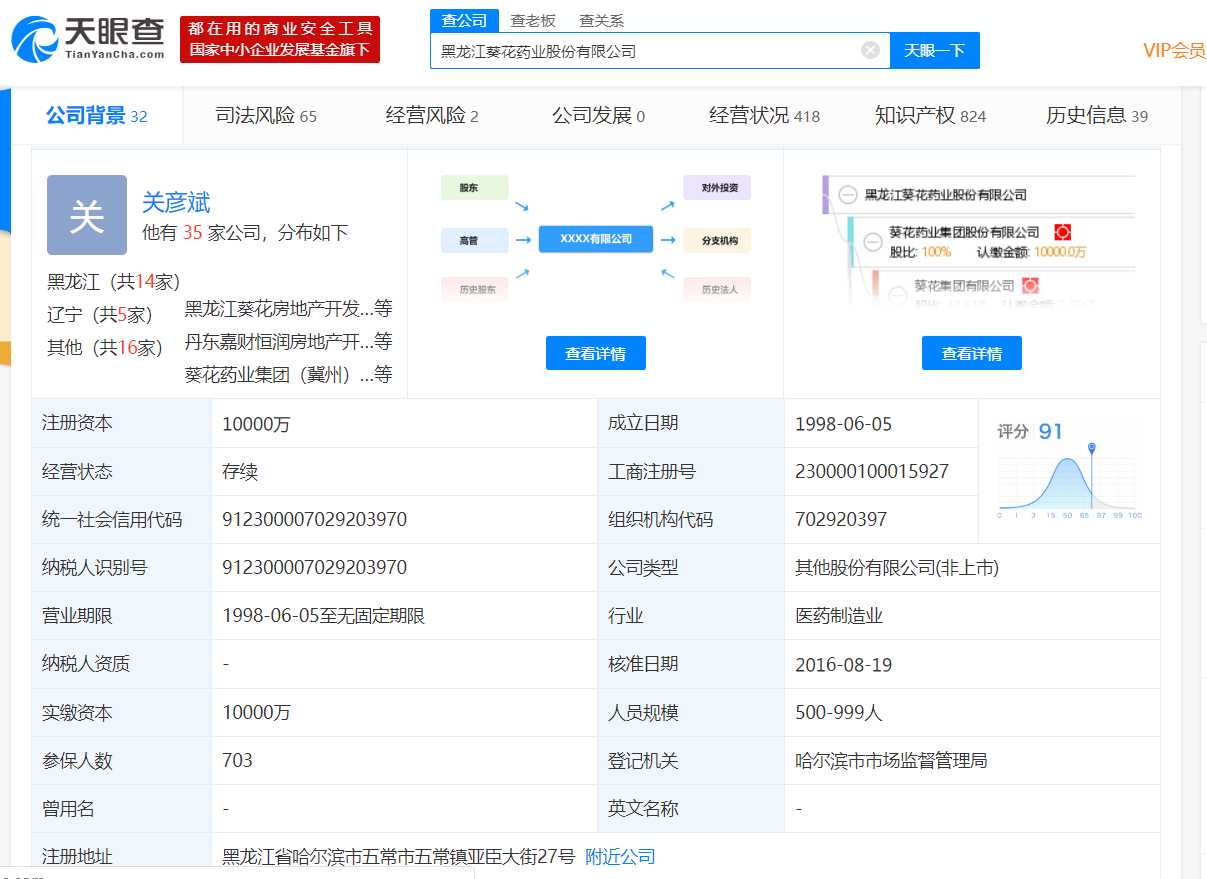Click 行业 value 医药制造业
Image resolution: width=1207 pixels, height=879 pixels.
(839, 616)
